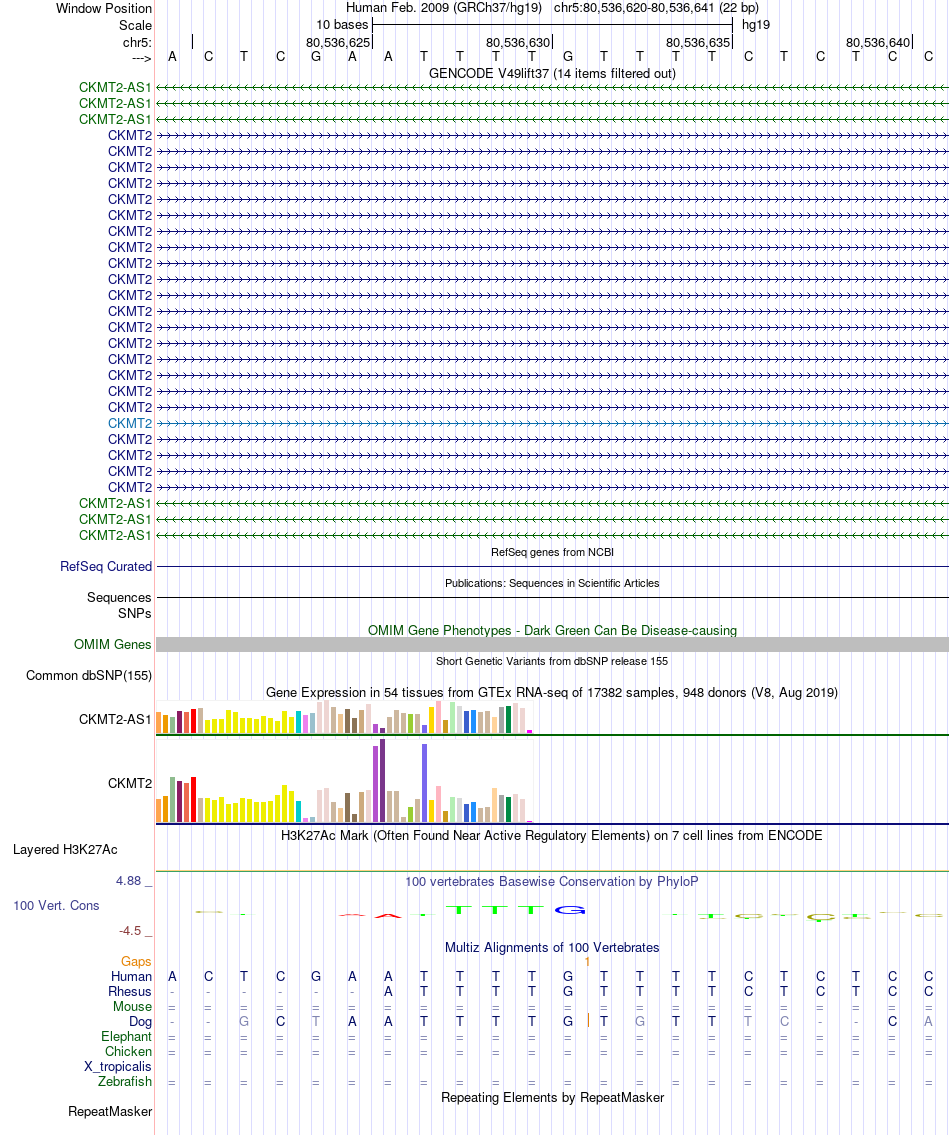Click Short Genetic Variants from dbSNP title

(x=552, y=662)
